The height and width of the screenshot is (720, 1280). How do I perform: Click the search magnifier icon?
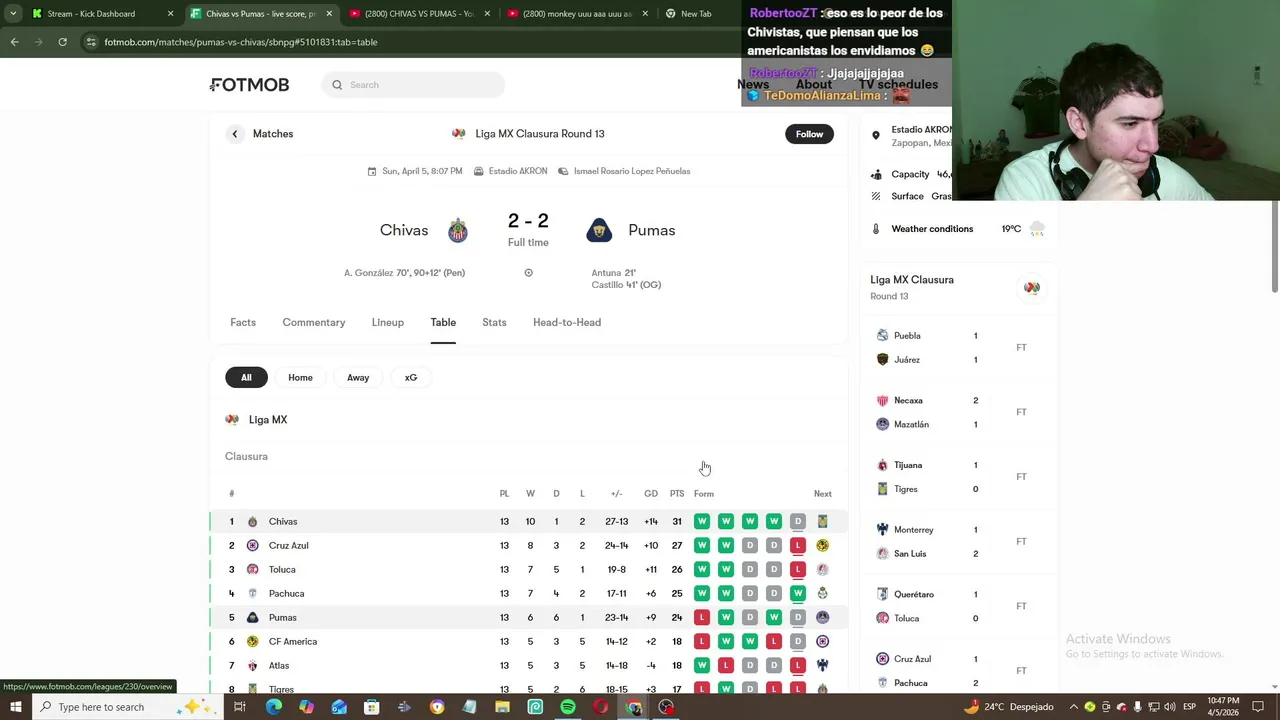[337, 85]
